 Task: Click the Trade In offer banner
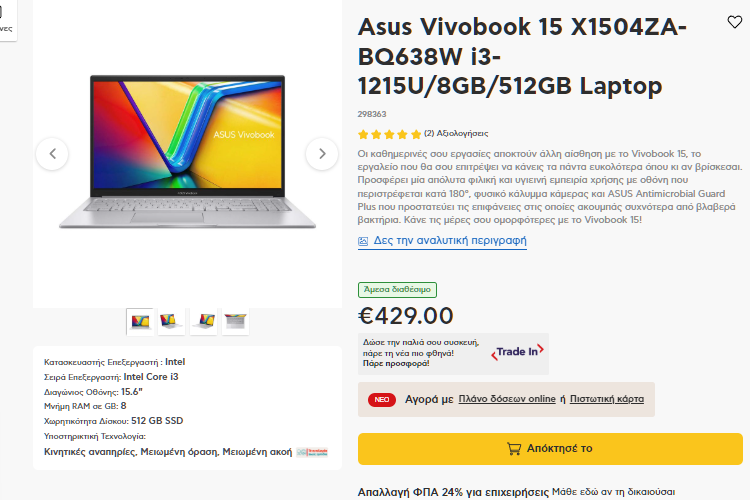(x=453, y=353)
